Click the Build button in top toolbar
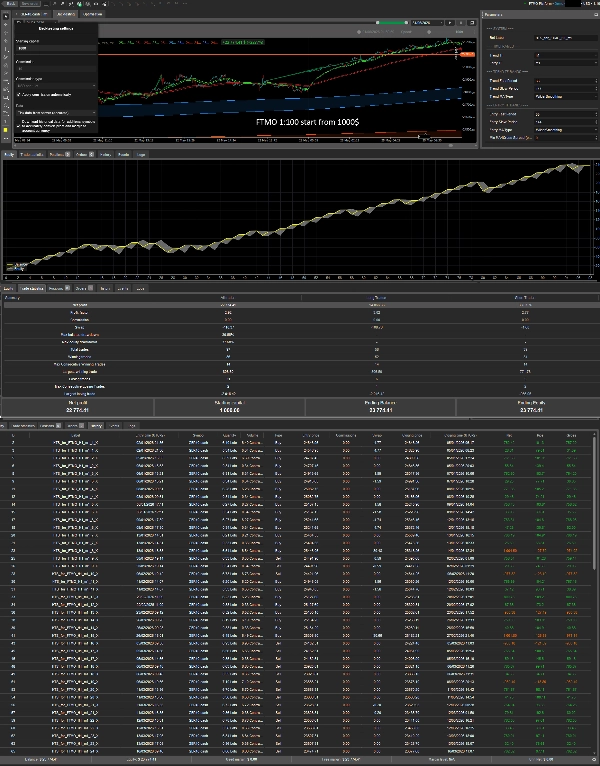Image resolution: width=600 pixels, height=766 pixels. pyautogui.click(x=10, y=3)
